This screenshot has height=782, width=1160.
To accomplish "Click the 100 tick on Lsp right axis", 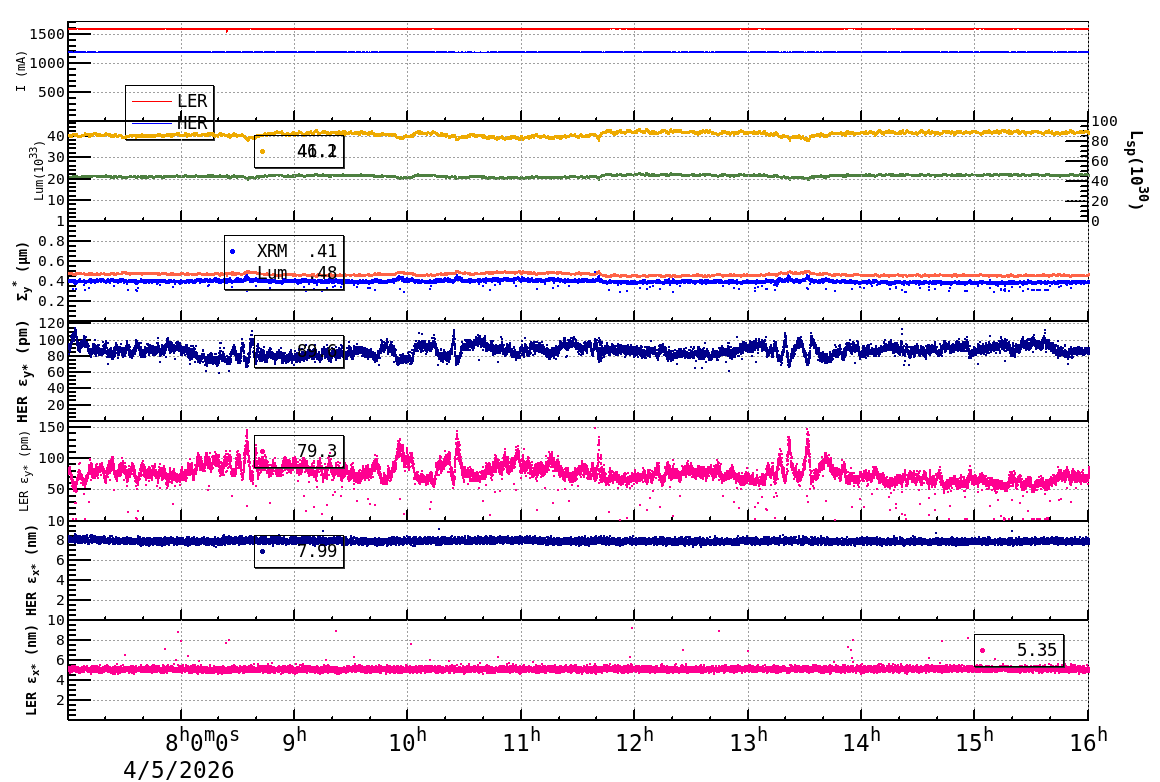I will tap(1105, 121).
